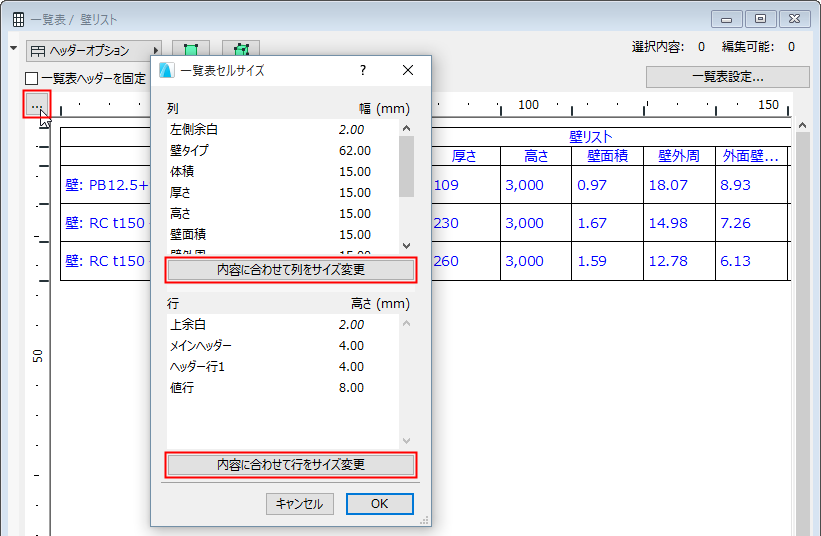Select 高さ row in column list

(283, 214)
